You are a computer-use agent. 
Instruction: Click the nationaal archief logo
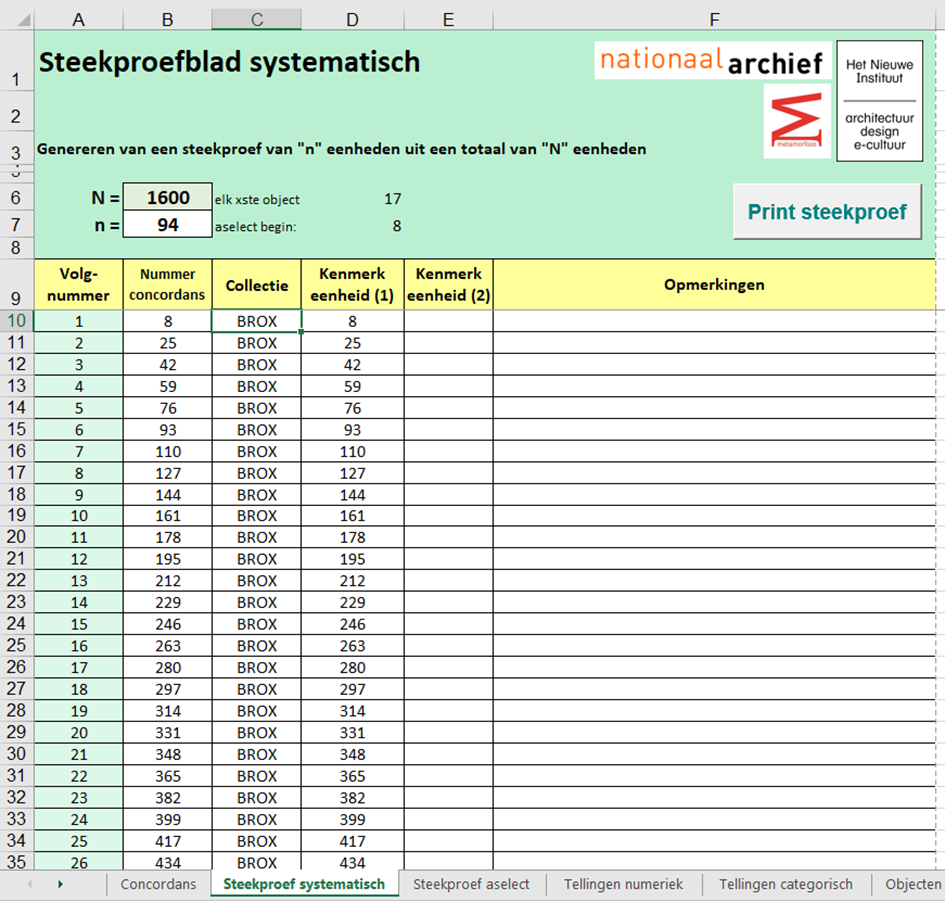(712, 60)
